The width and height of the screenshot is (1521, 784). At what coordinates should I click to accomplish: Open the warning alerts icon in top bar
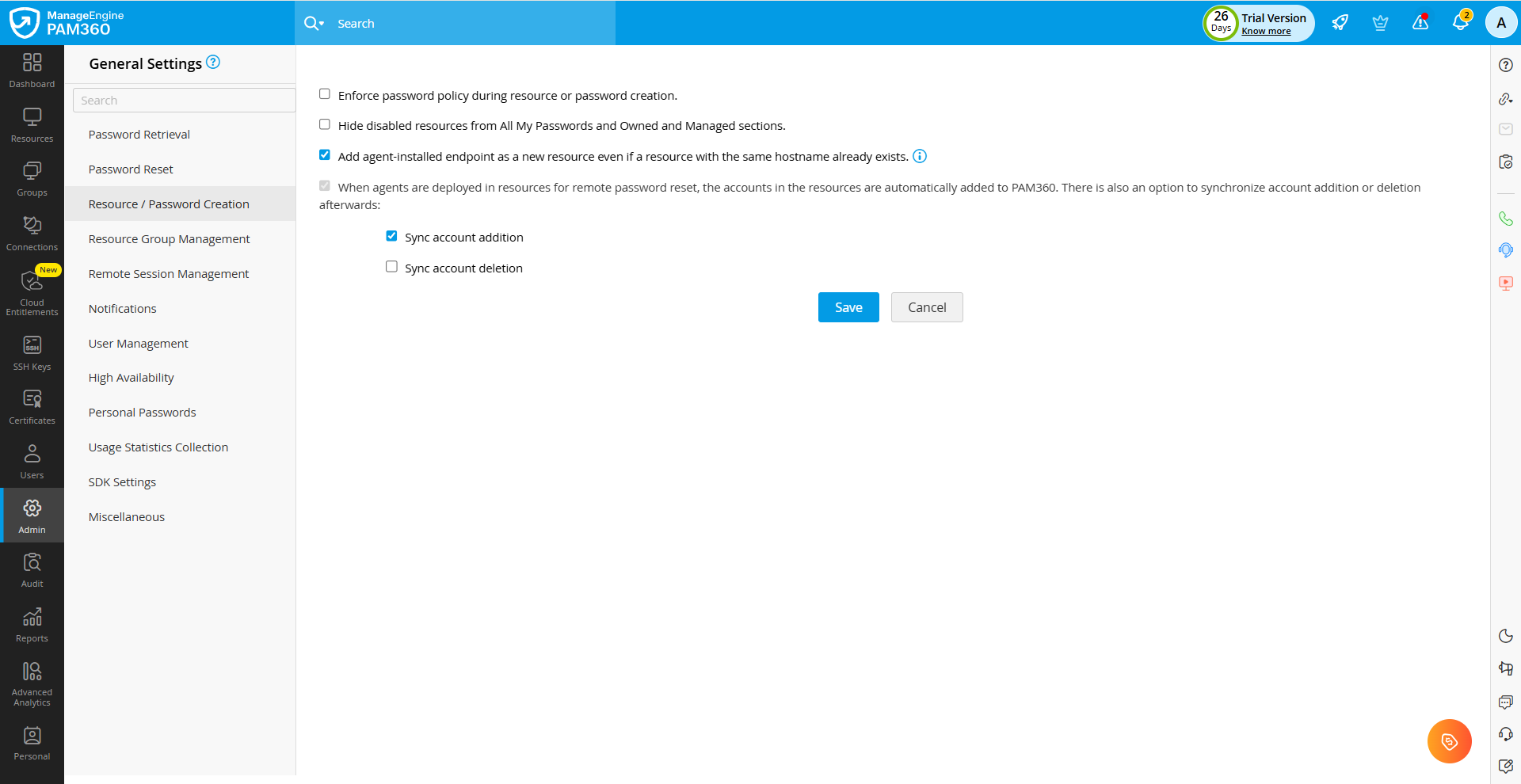tap(1420, 22)
